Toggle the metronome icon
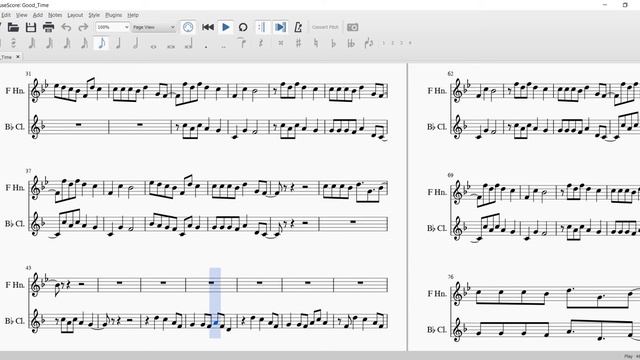Viewport: 640px width, 360px height. point(298,27)
